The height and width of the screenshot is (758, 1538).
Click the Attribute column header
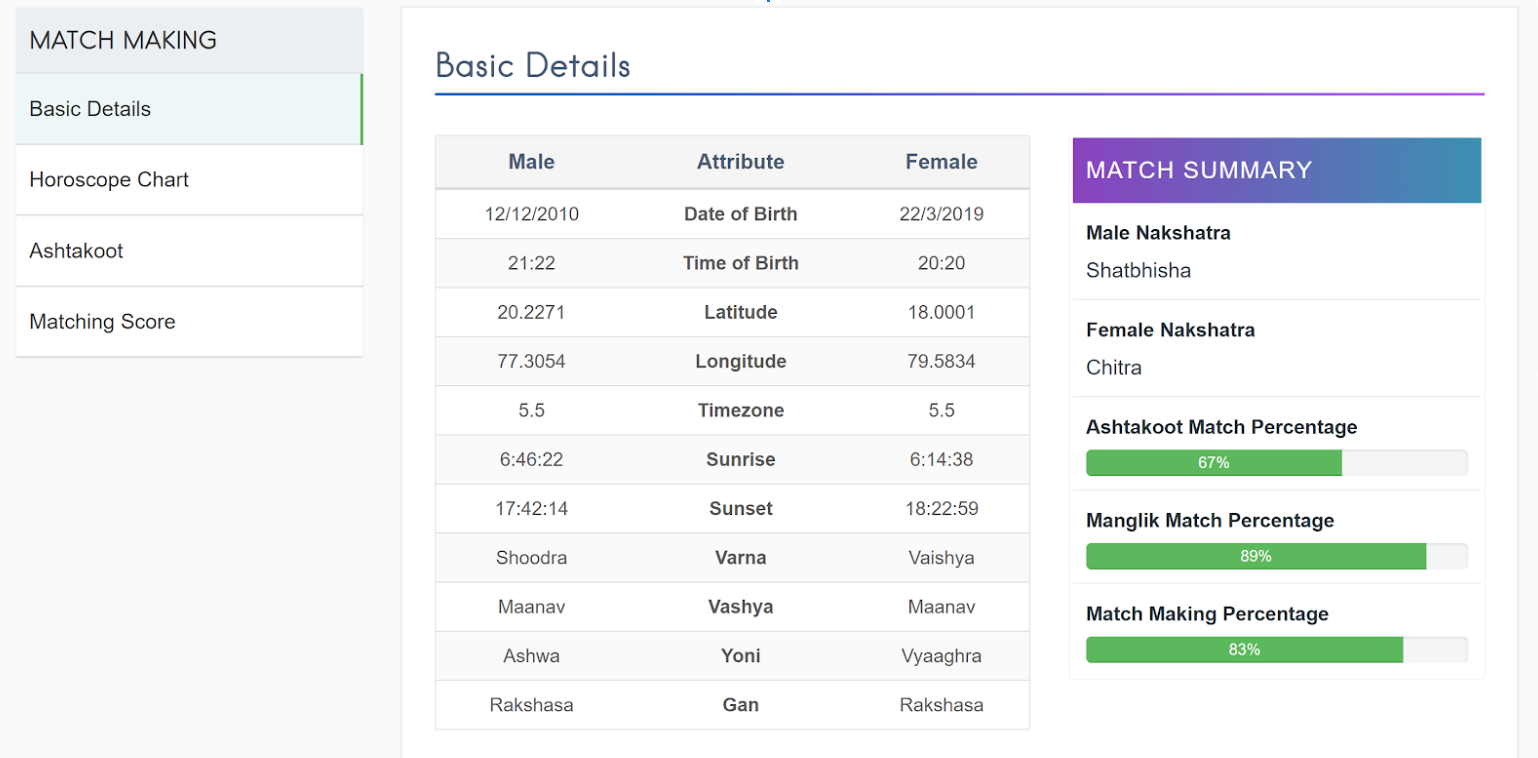(x=740, y=162)
